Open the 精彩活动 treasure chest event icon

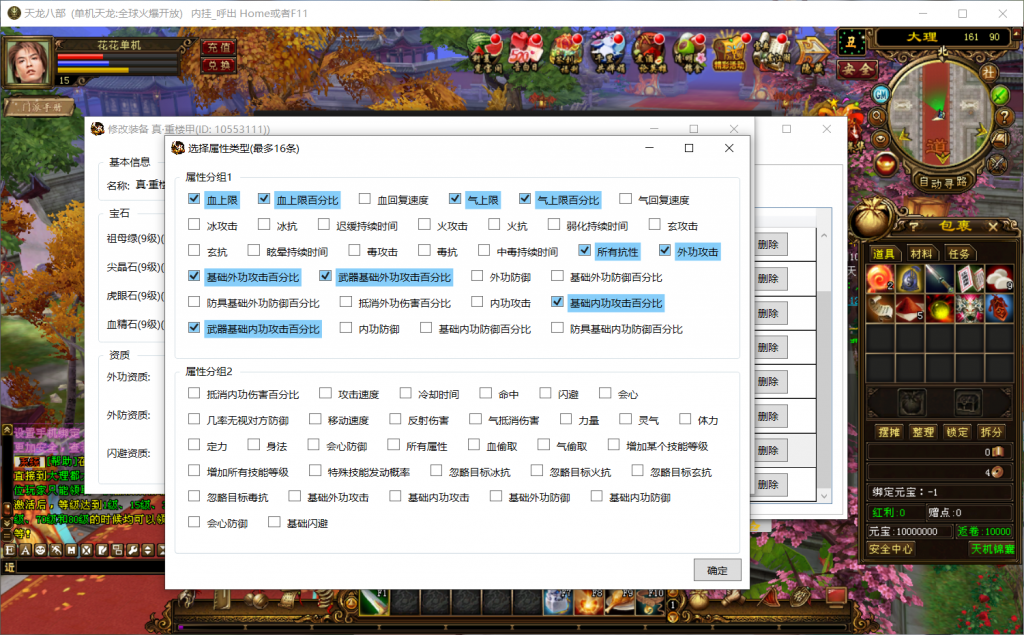728,52
